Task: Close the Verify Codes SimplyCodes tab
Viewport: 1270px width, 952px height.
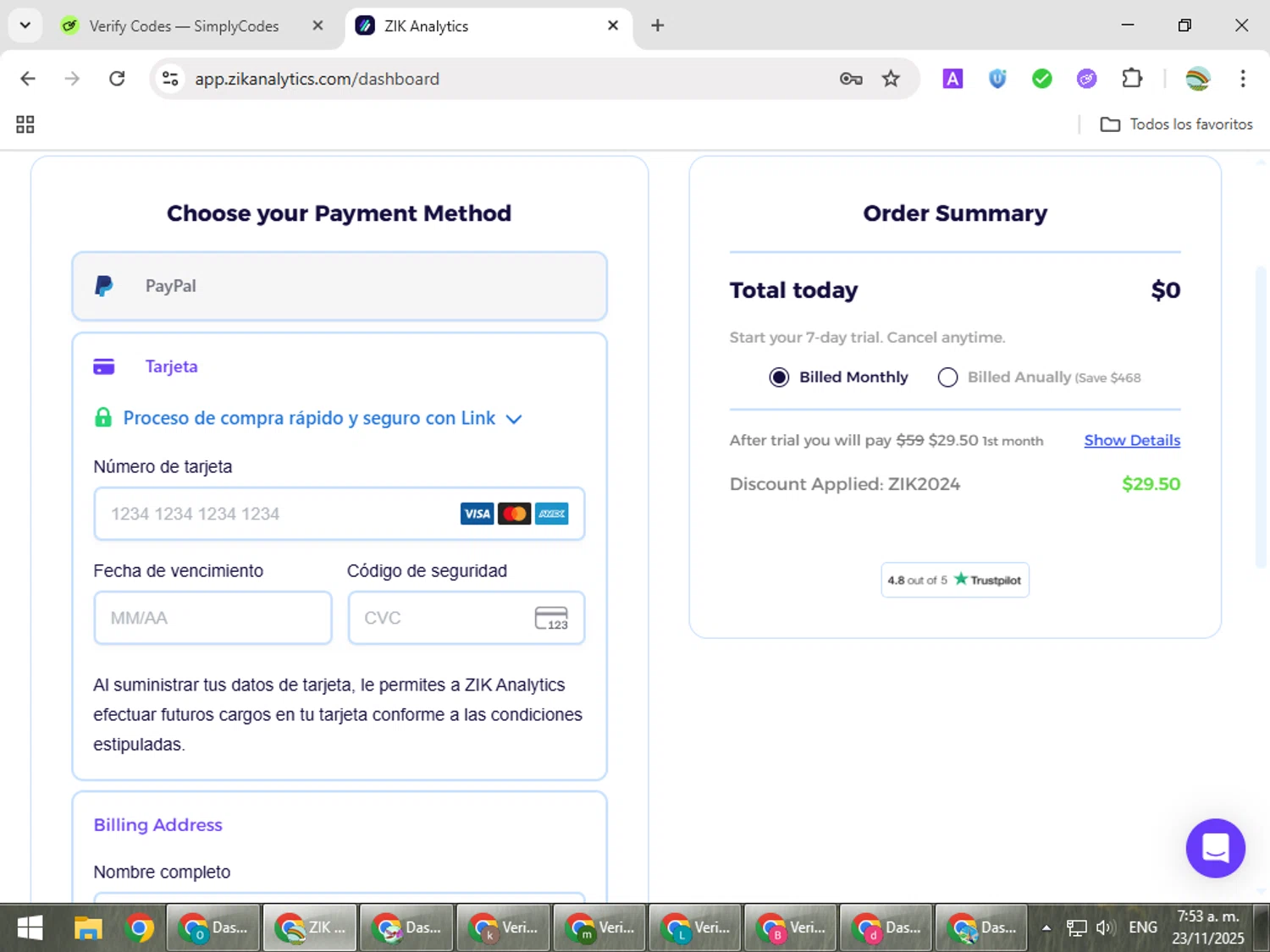Action: point(317,25)
